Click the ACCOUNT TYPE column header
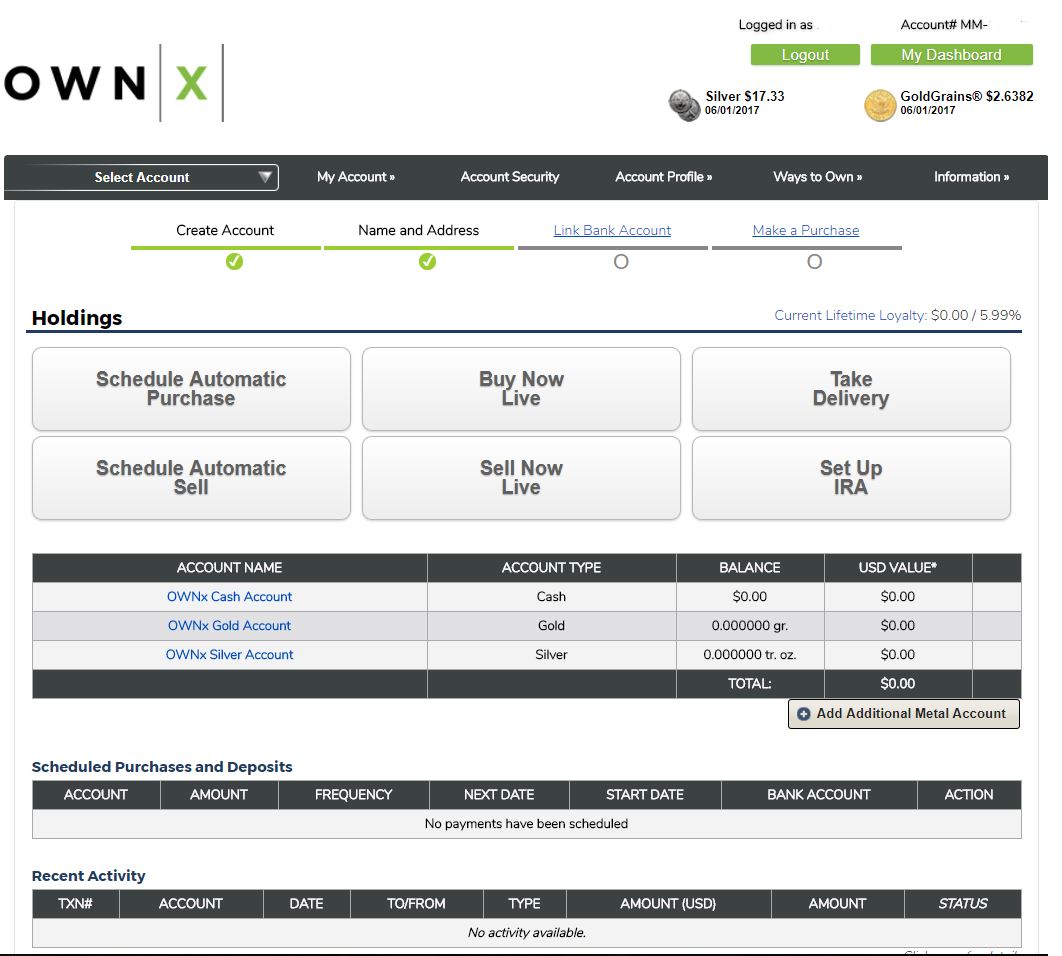1062x956 pixels. tap(551, 568)
